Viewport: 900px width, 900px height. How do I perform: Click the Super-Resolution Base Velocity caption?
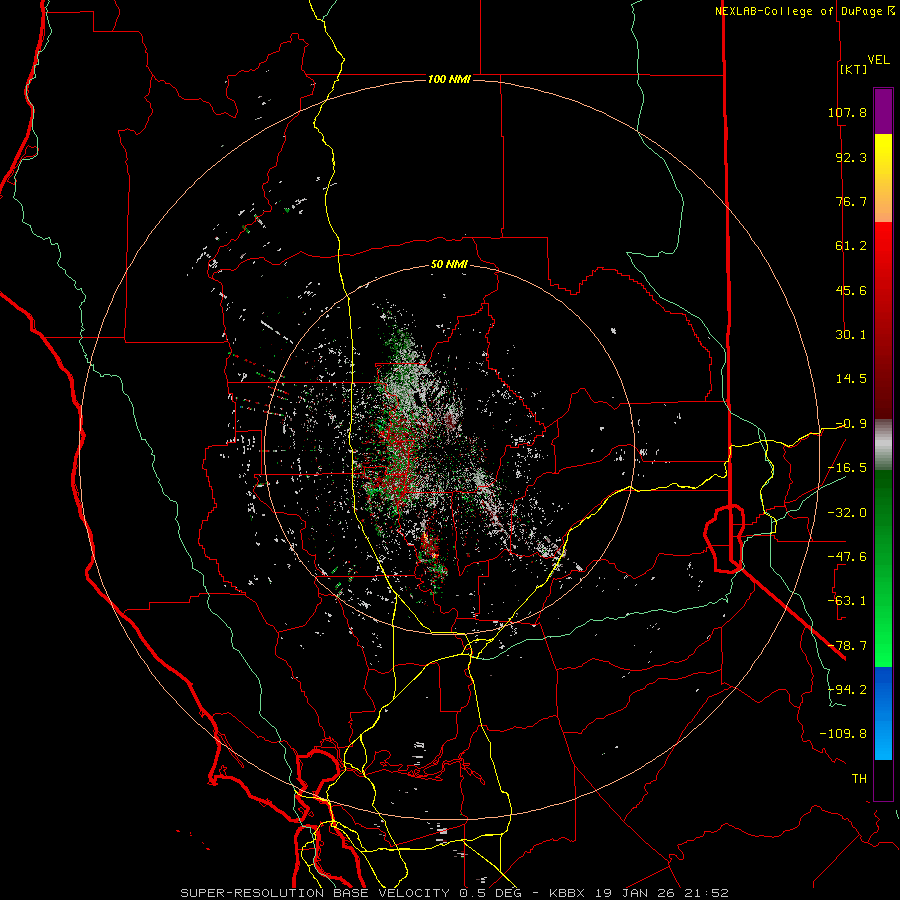click(454, 893)
